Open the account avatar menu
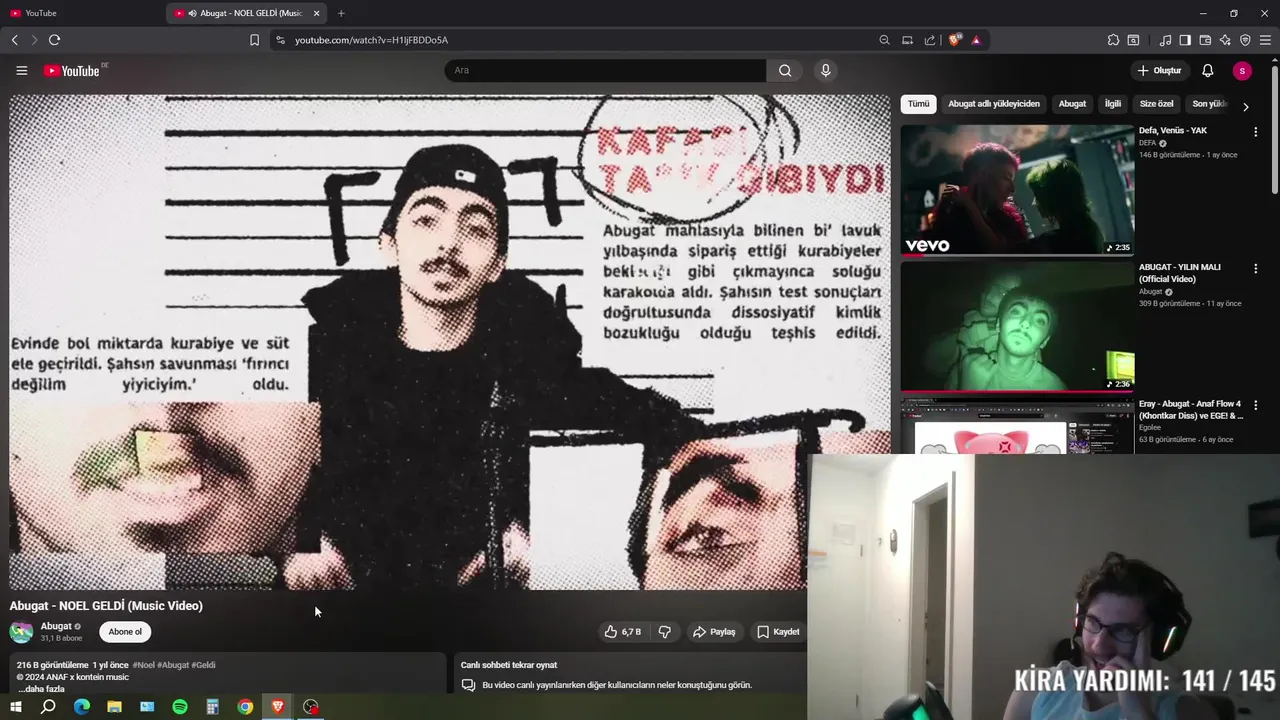This screenshot has height=720, width=1280. tap(1242, 70)
